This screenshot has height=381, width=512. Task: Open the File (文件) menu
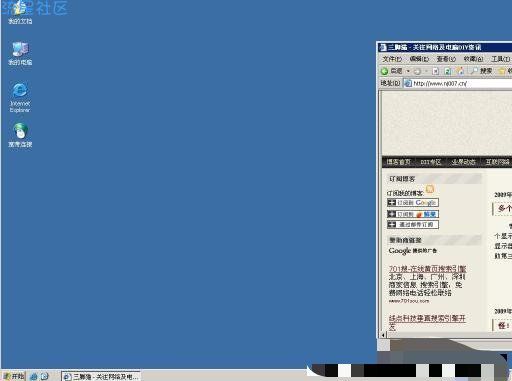coord(392,59)
